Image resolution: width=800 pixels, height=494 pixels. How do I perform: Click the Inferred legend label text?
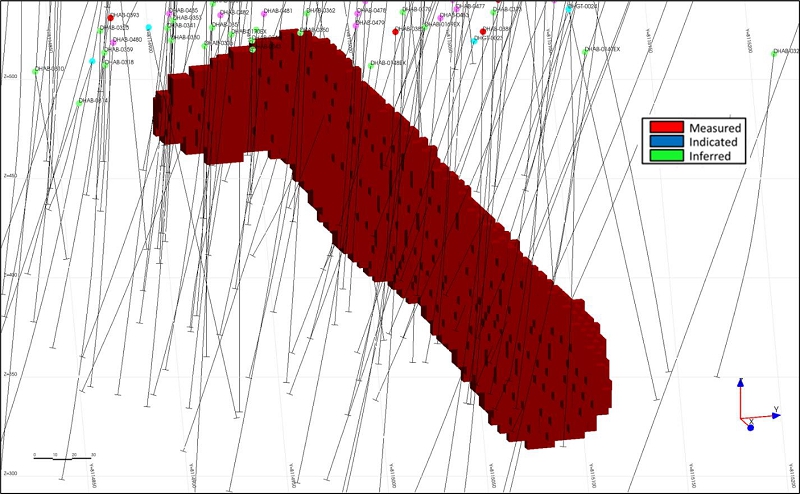(x=710, y=156)
